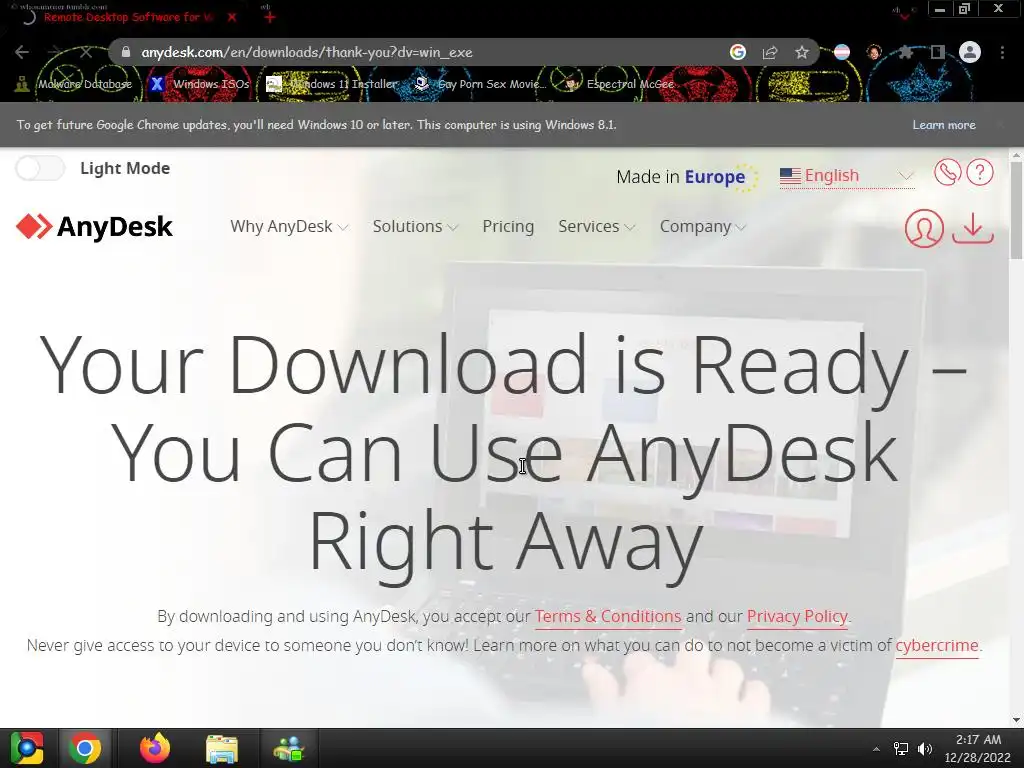
Task: Open a new tab with plus button
Action: tap(270, 18)
